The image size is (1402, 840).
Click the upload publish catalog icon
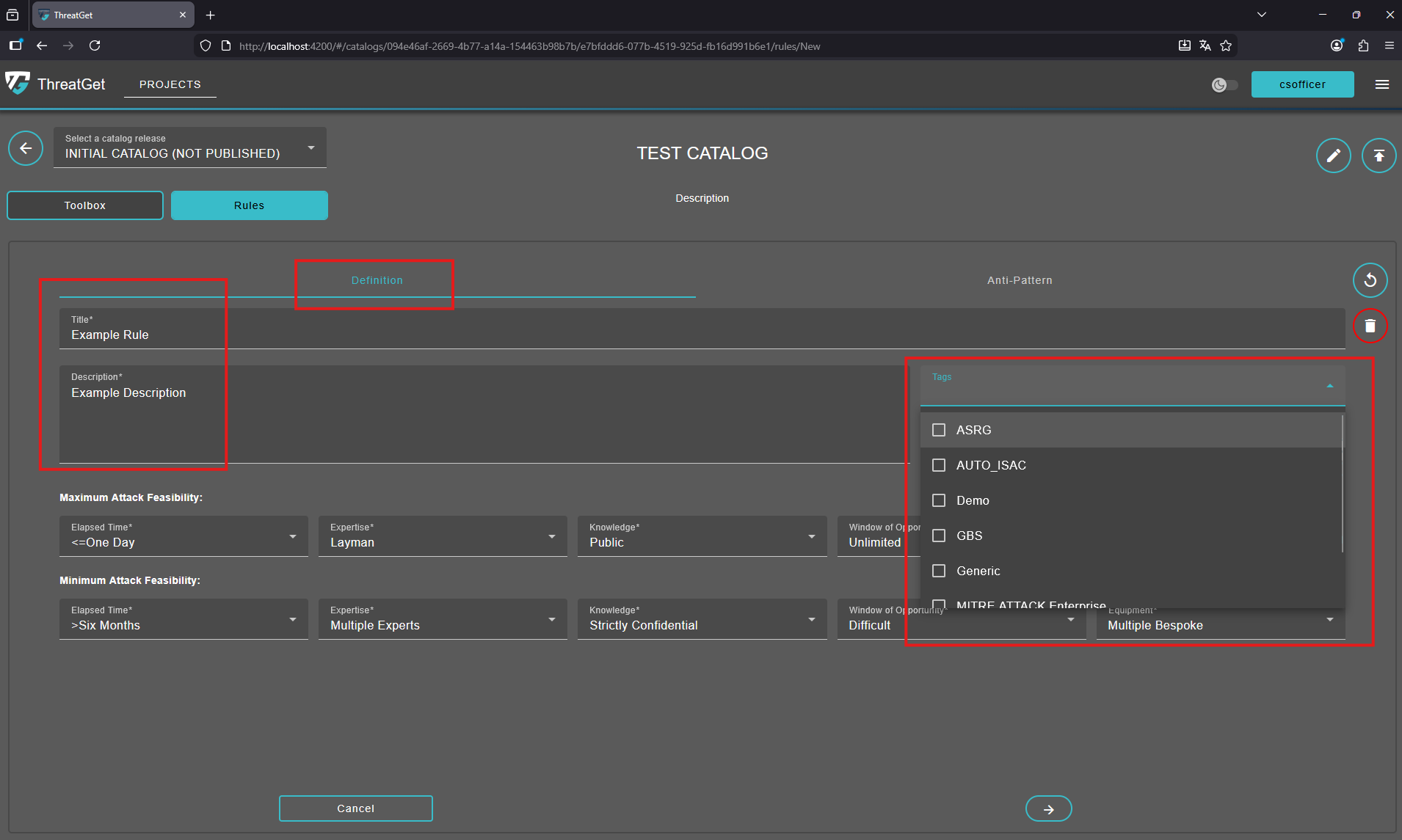coord(1379,156)
